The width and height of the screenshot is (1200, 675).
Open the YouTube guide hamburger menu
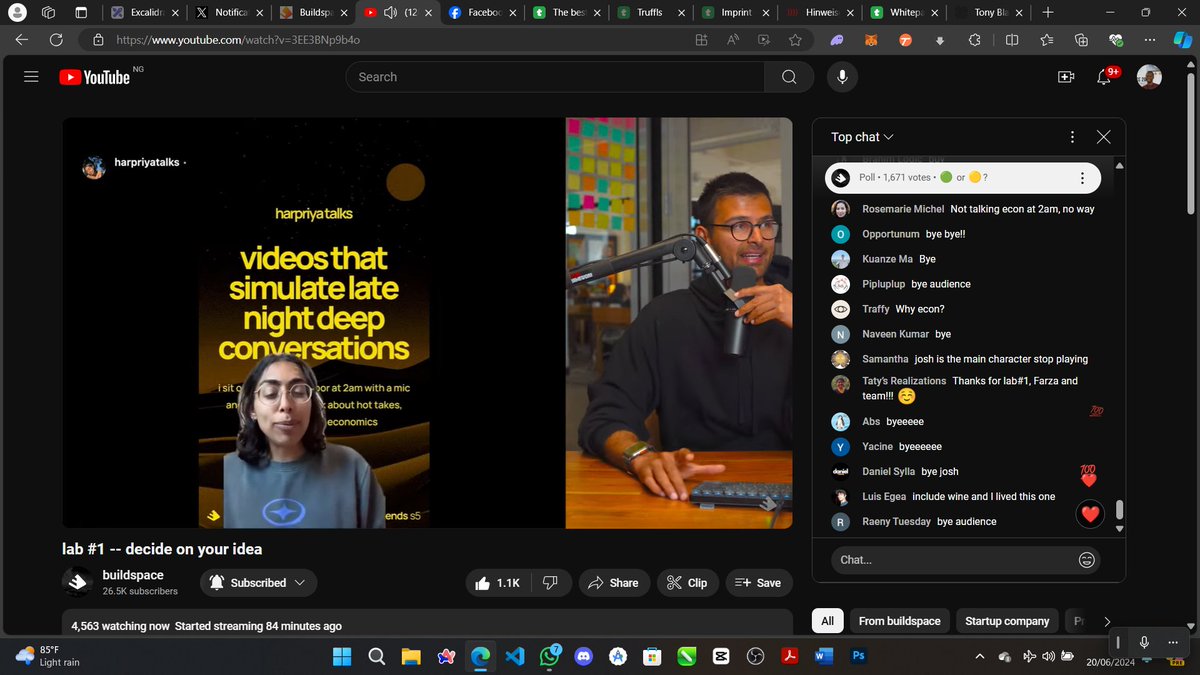(x=31, y=77)
